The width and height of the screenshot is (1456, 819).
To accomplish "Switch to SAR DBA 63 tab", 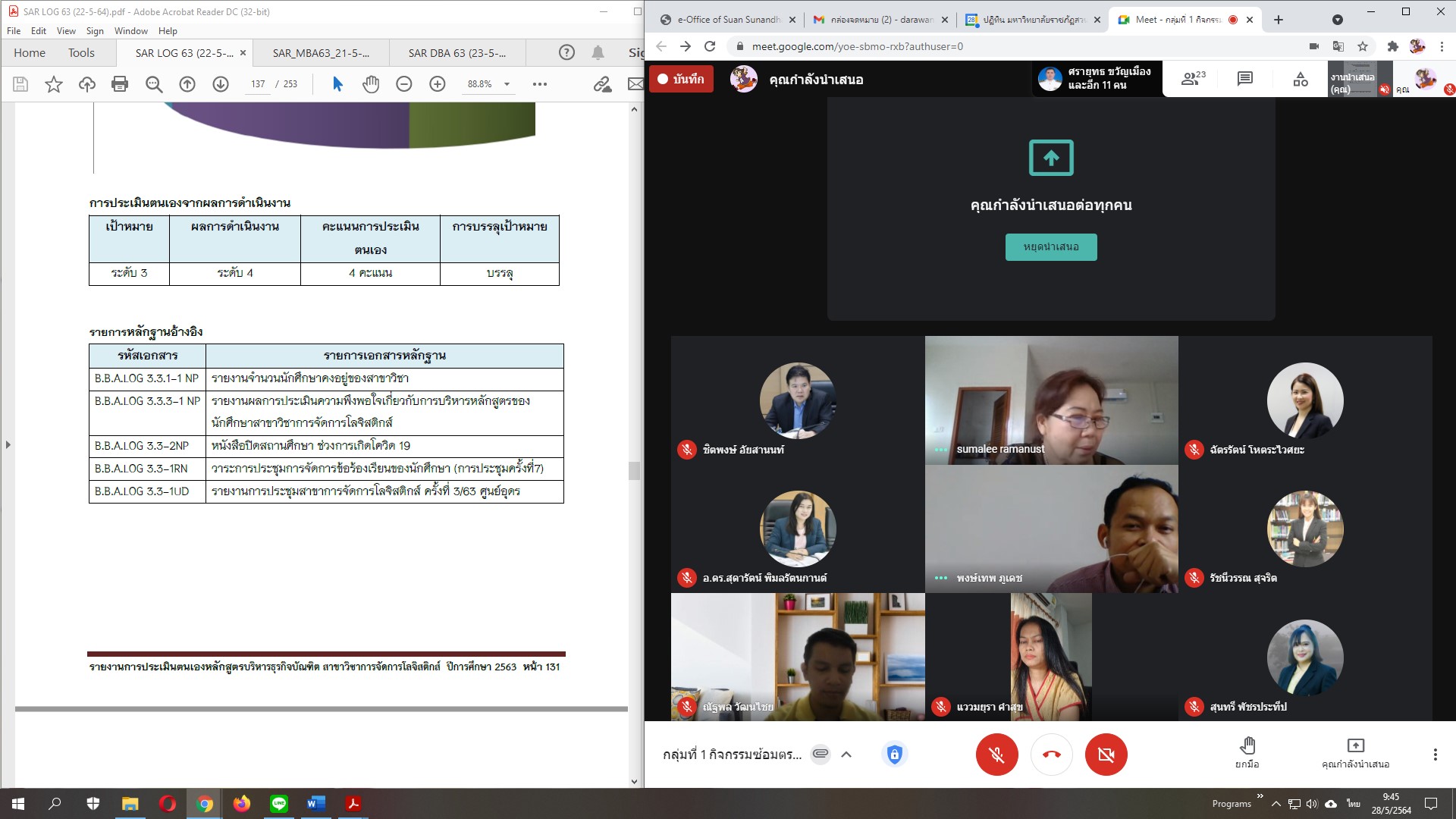I will [x=457, y=53].
